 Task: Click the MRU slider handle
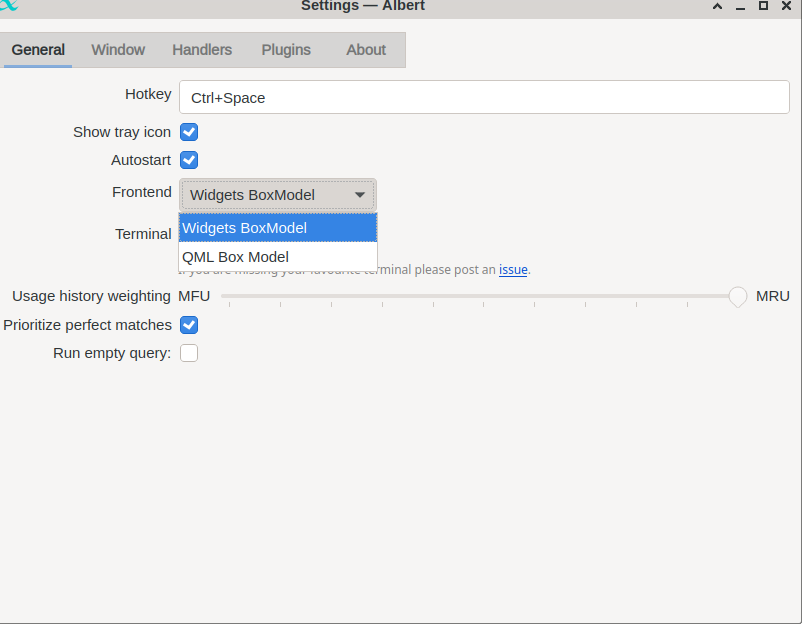coord(737,296)
